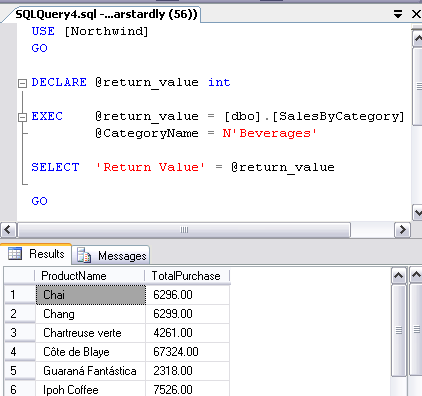Click the 2318.00 value cell
This screenshot has height=396, width=422.
point(188,371)
